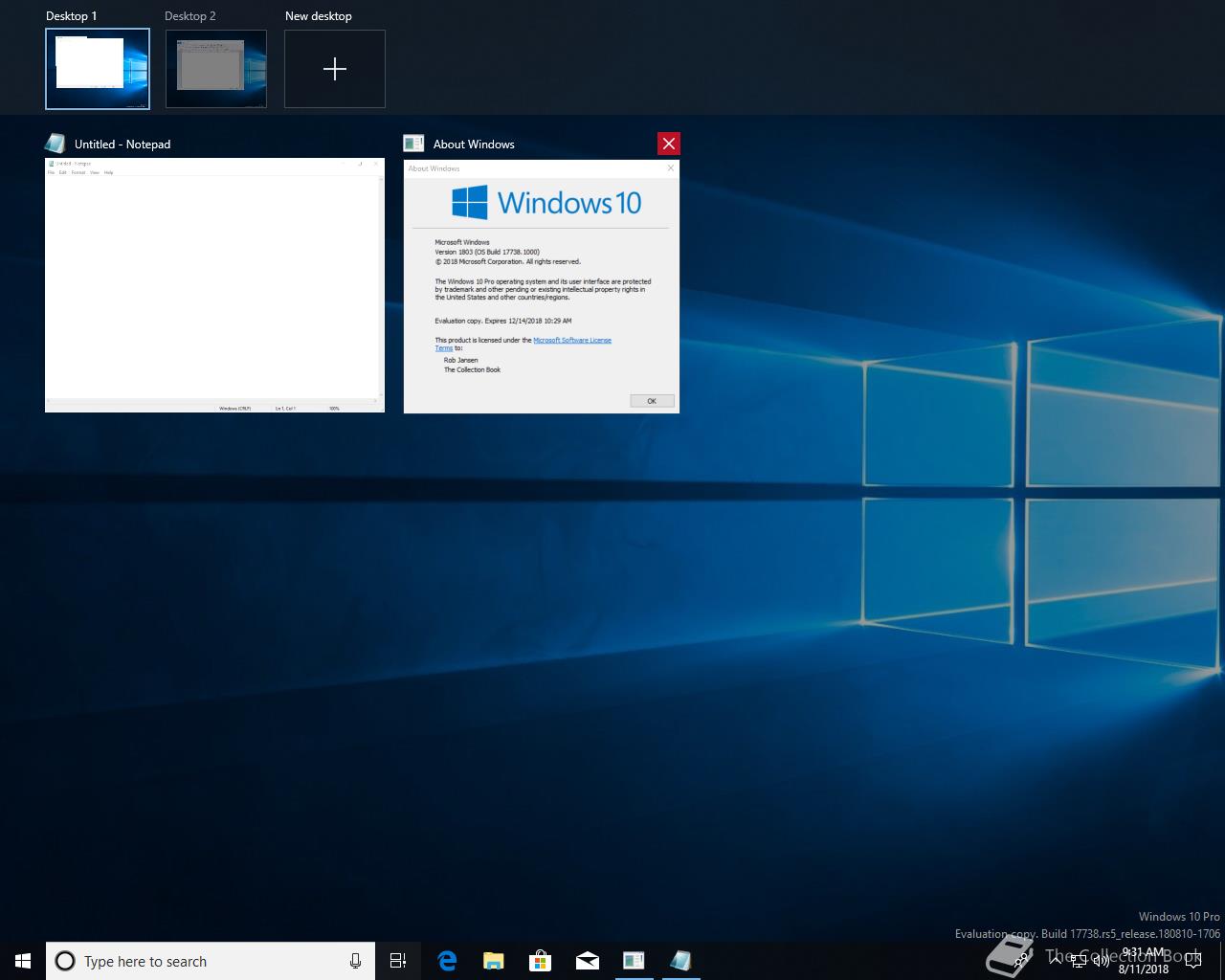Click OK in About Windows preview
The image size is (1225, 980).
click(652, 401)
